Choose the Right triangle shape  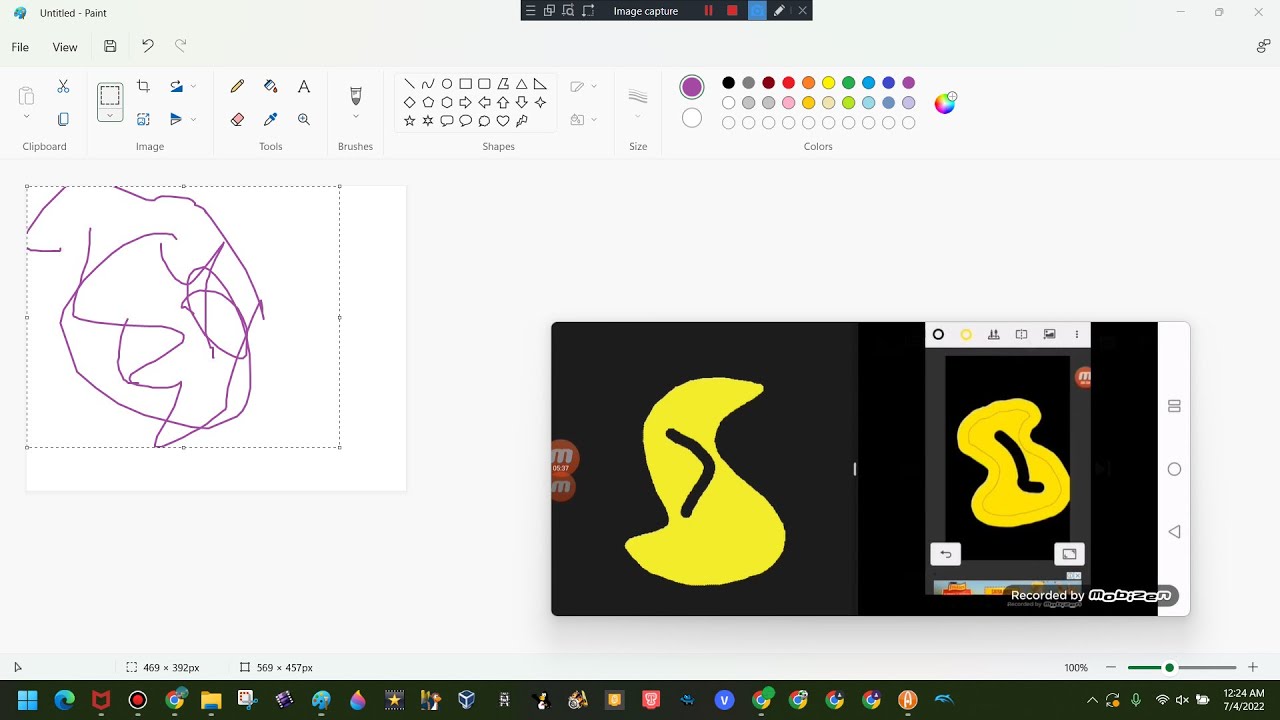[540, 84]
